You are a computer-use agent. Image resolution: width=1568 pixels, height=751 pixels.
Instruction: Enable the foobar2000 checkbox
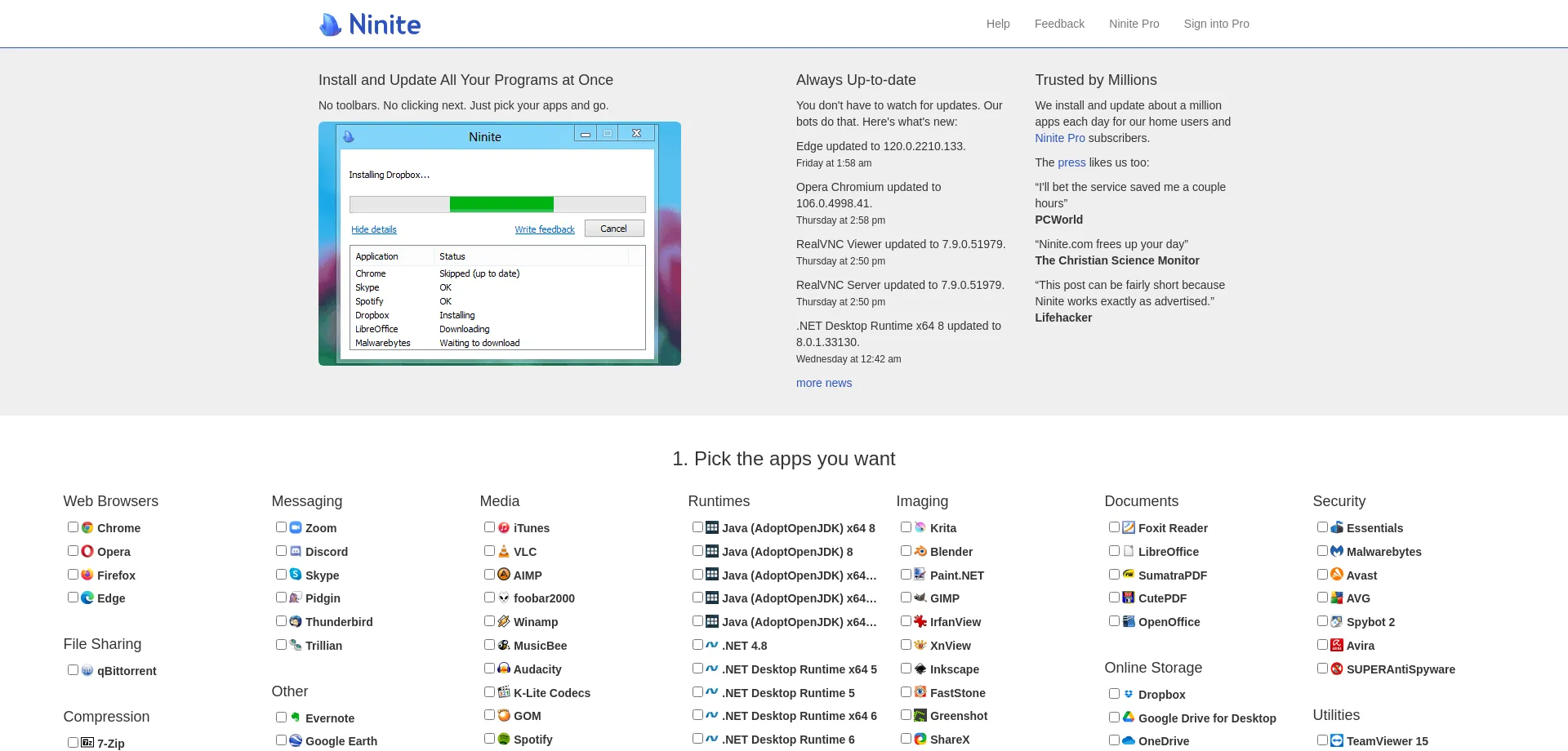pyautogui.click(x=489, y=598)
